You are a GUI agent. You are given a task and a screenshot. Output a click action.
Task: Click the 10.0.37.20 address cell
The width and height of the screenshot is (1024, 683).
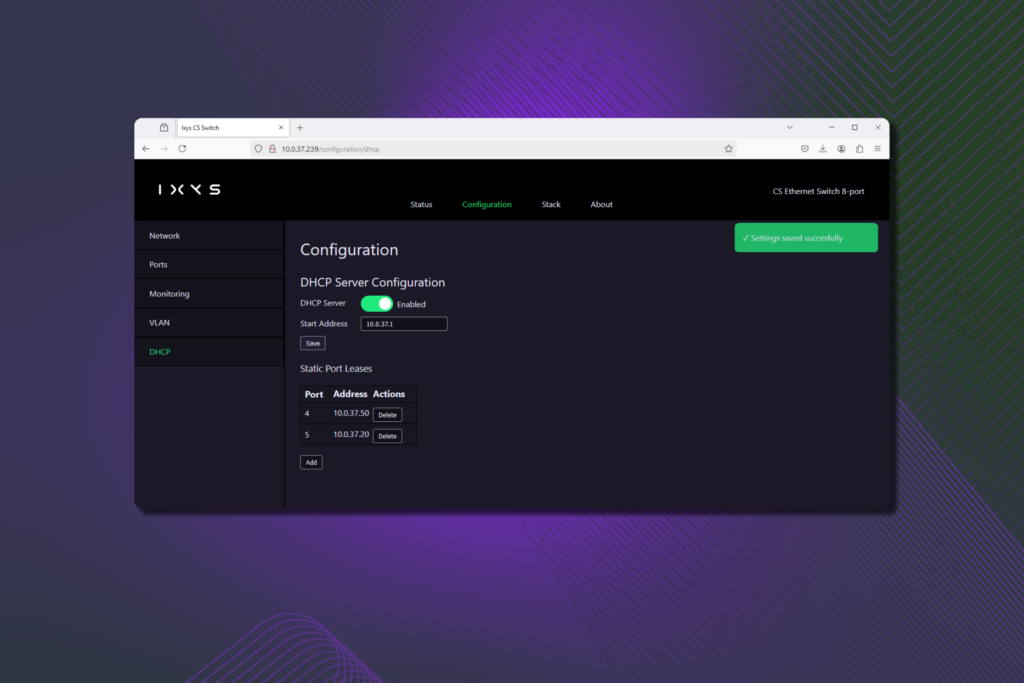point(351,434)
